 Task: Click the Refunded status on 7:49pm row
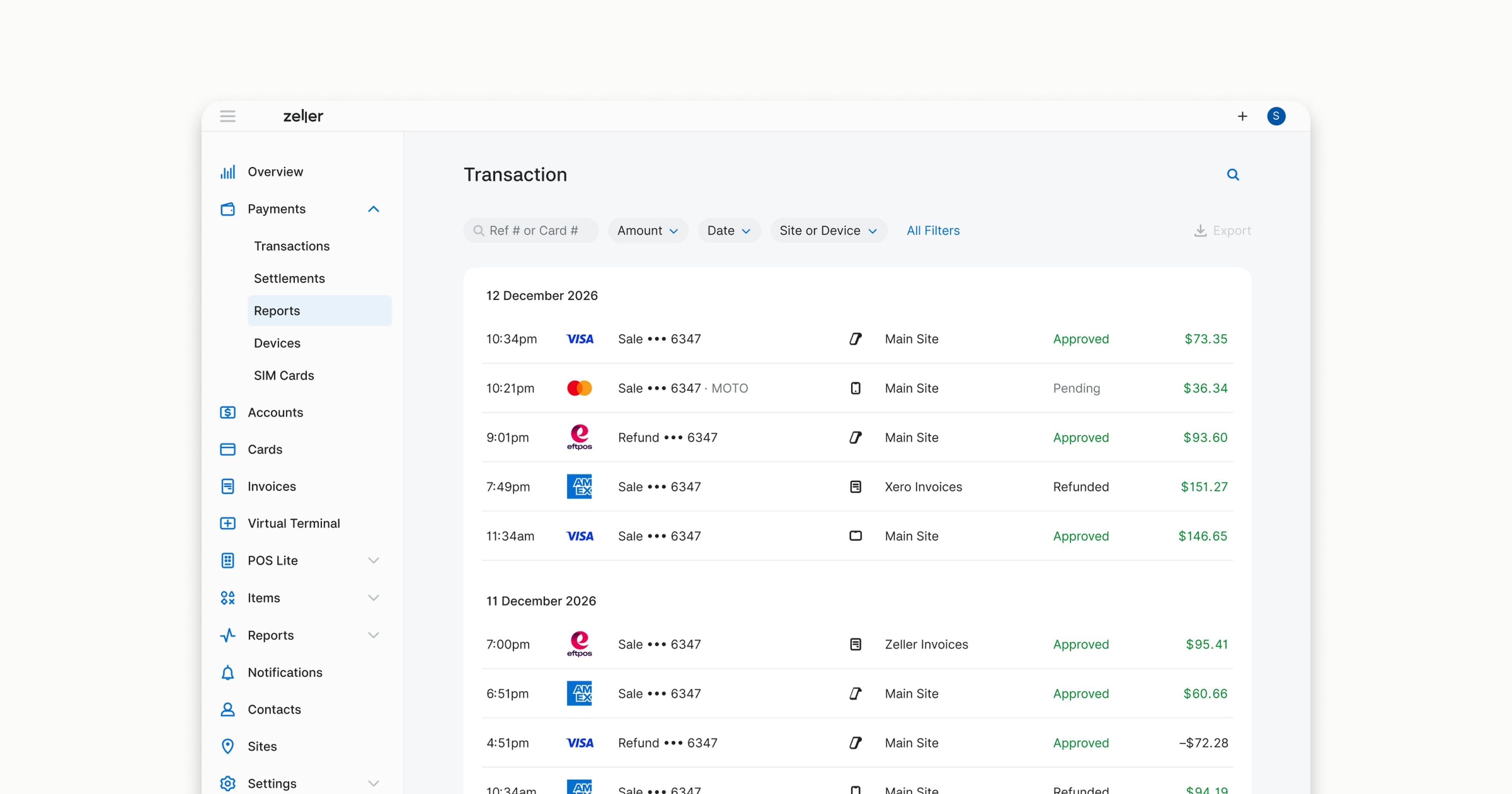[1080, 487]
